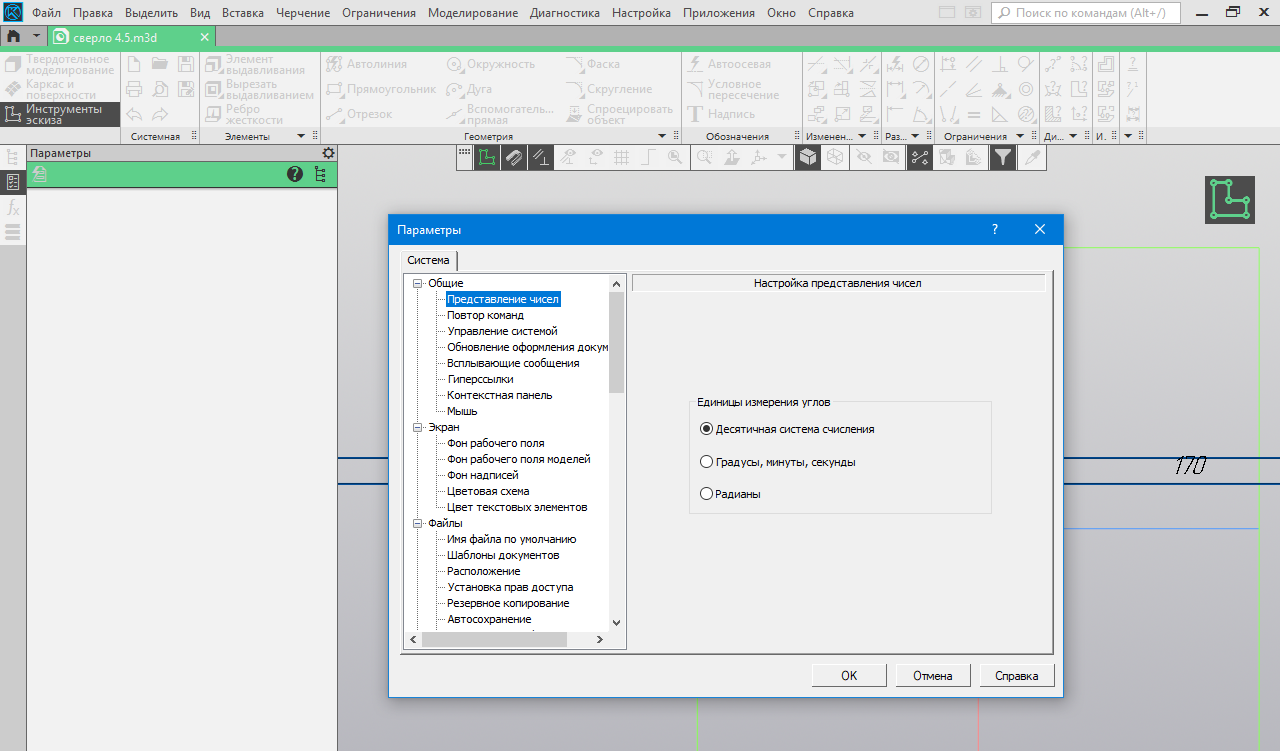Screen dimensions: 1280x751
Task: Select Автосохранение in the settings tree
Action: [x=489, y=619]
